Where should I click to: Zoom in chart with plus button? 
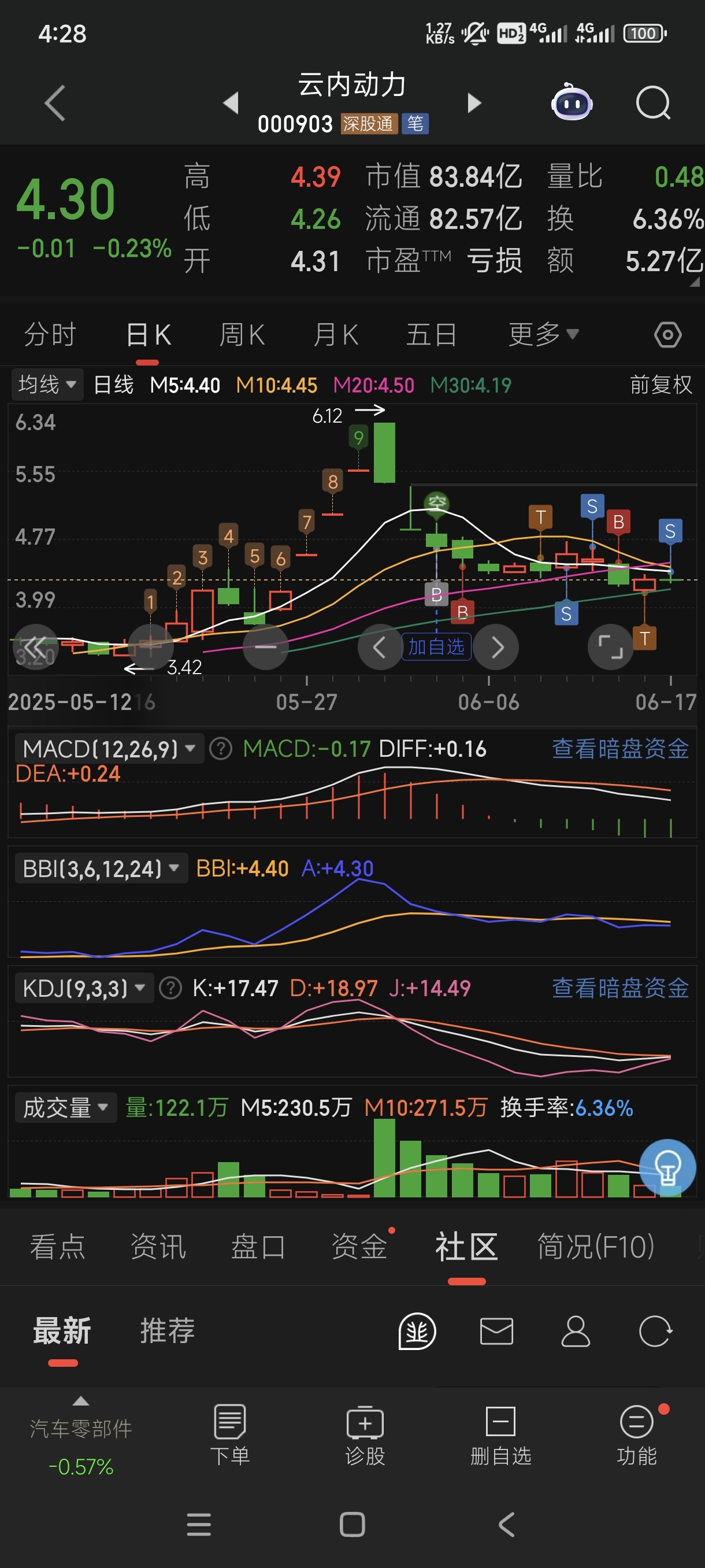tap(150, 646)
